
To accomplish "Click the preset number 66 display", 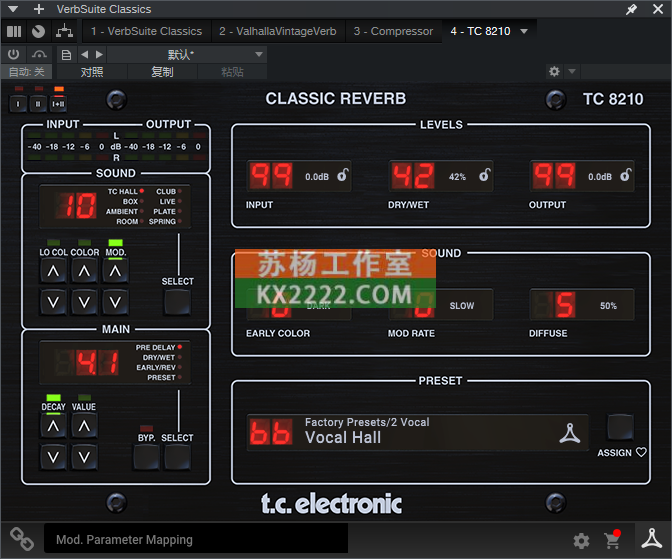I will click(x=271, y=432).
